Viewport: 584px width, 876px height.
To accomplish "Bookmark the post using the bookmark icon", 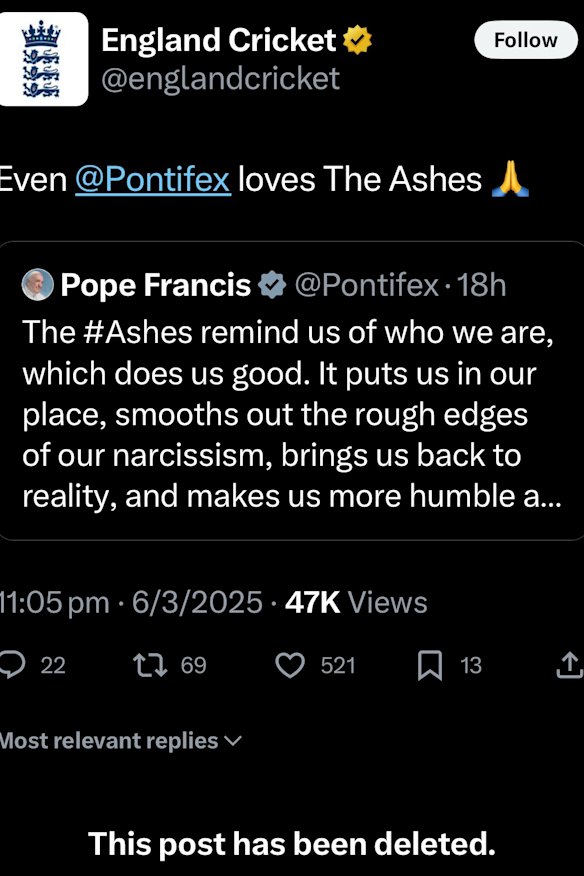I will point(430,665).
